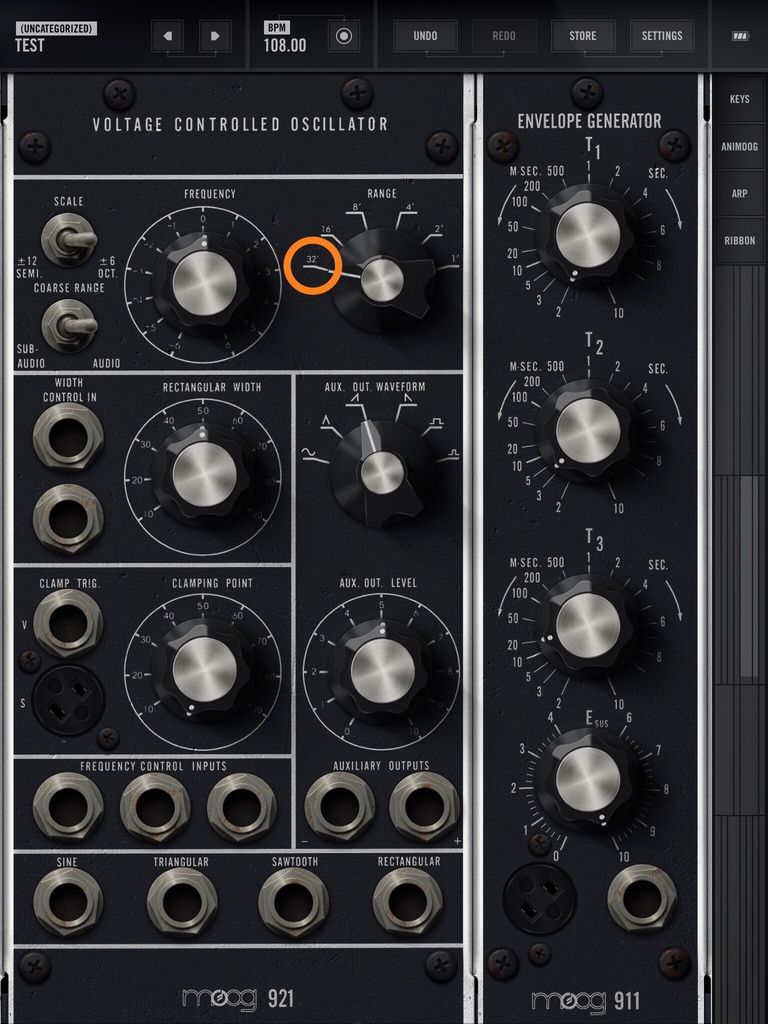Open the RIBBON tab
Screen dimensions: 768x1024
point(739,240)
